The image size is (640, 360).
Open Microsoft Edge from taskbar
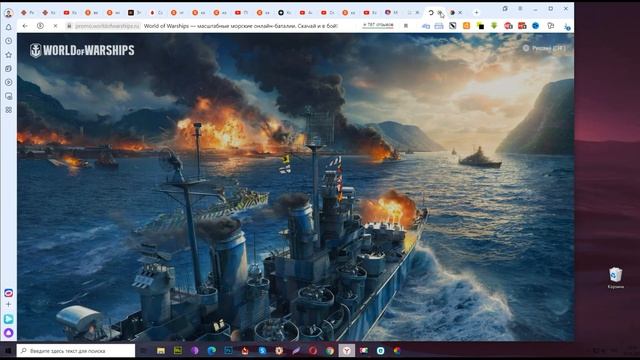click(x=211, y=351)
